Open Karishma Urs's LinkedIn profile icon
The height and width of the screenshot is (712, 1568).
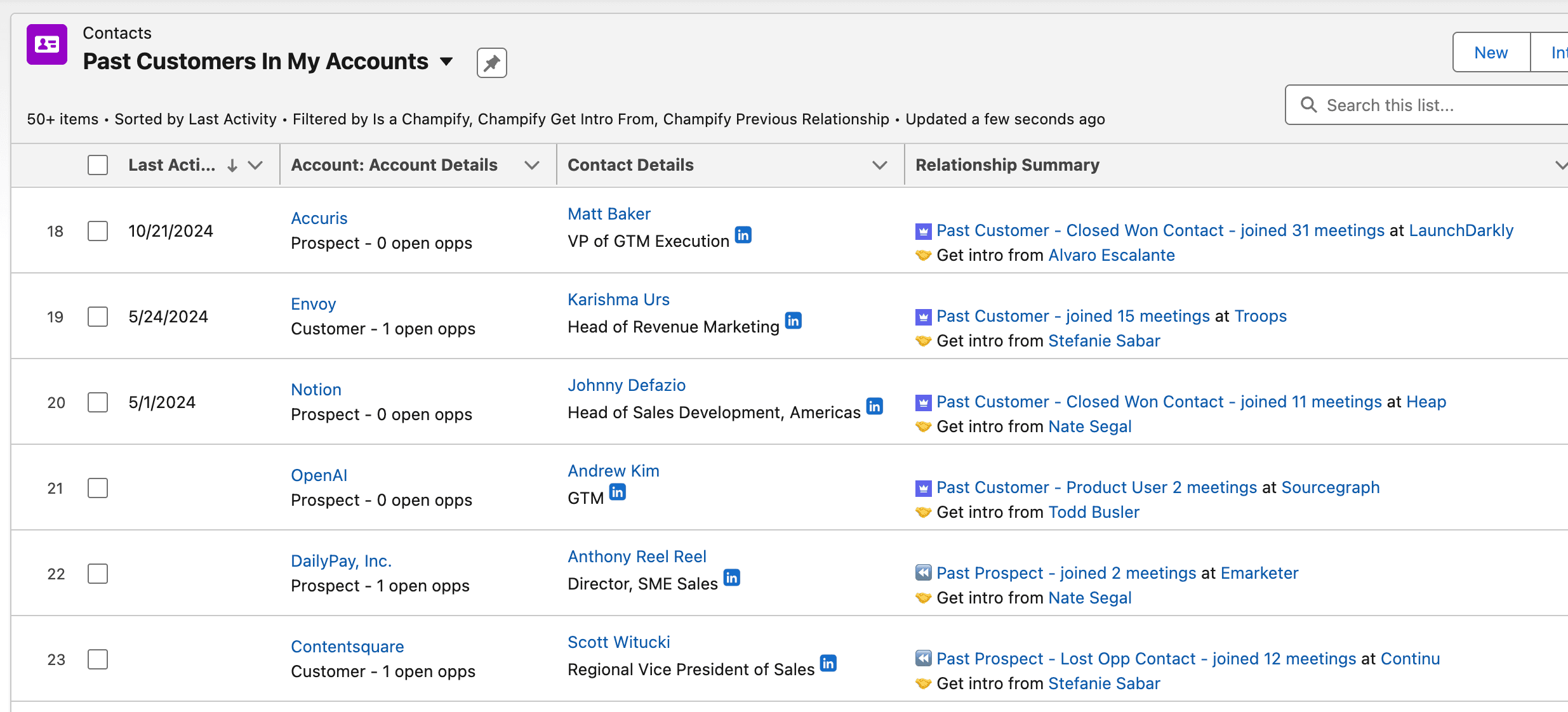tap(794, 320)
